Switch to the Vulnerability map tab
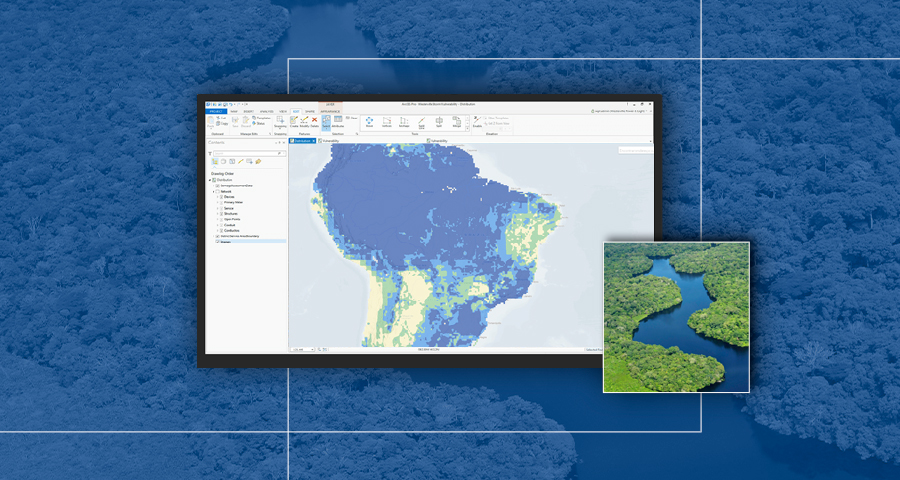 (330, 141)
